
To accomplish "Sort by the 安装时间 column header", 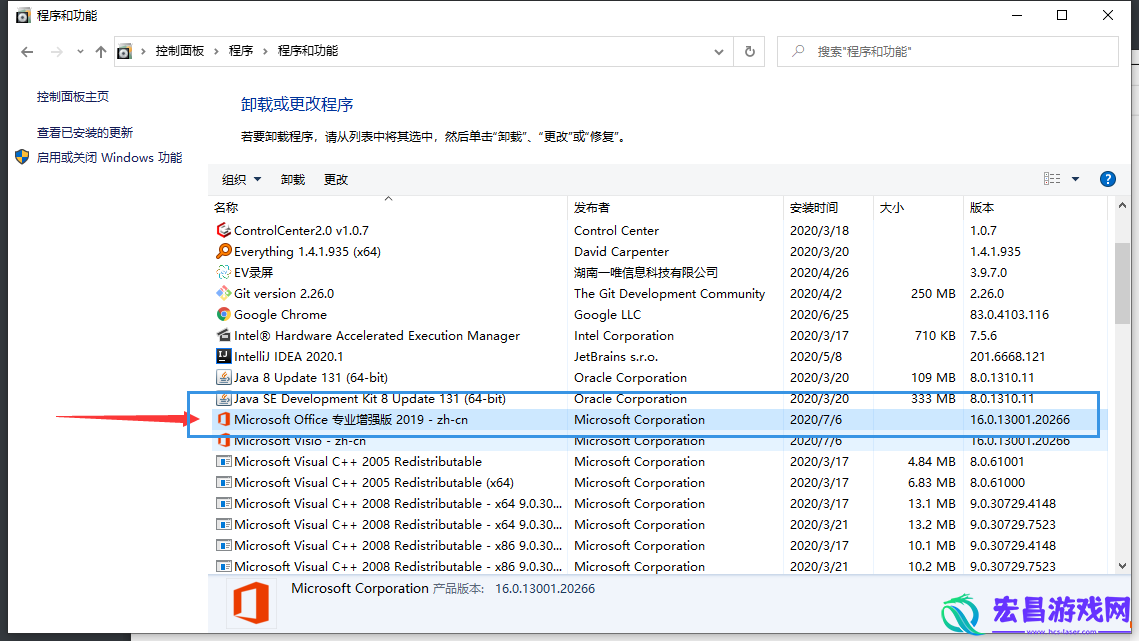I will [814, 208].
